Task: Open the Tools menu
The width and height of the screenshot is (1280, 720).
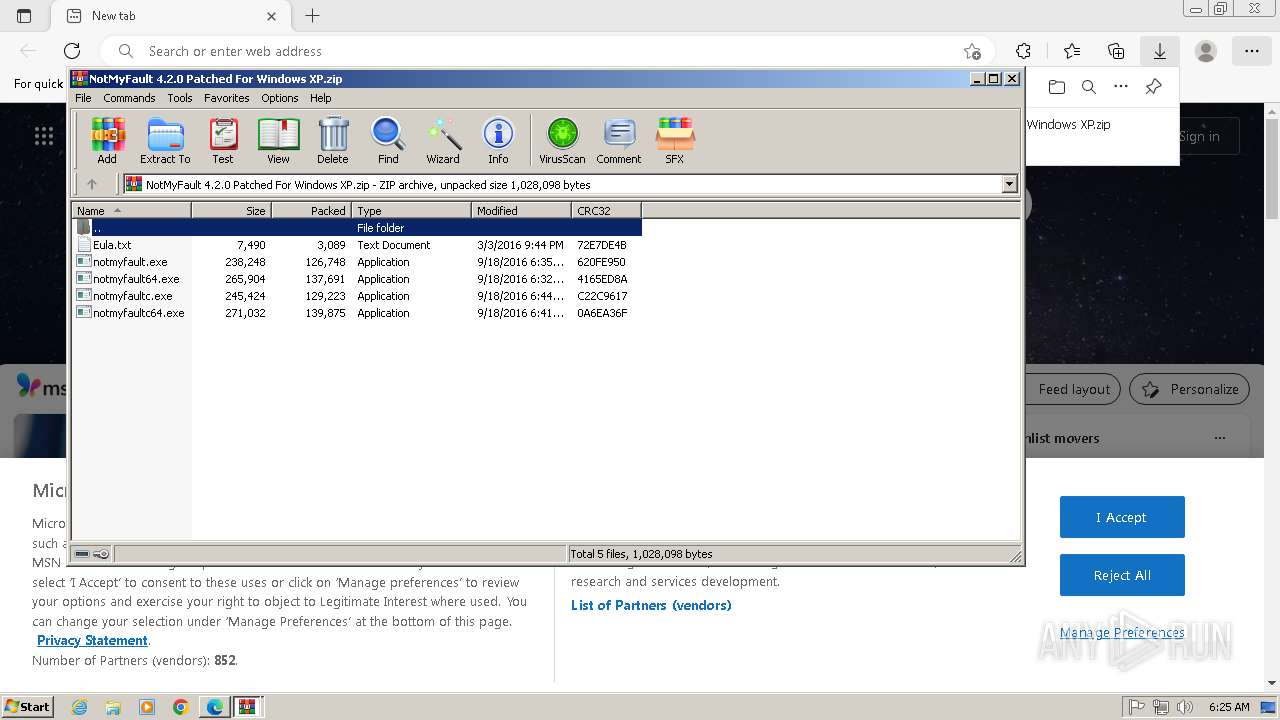Action: point(180,98)
